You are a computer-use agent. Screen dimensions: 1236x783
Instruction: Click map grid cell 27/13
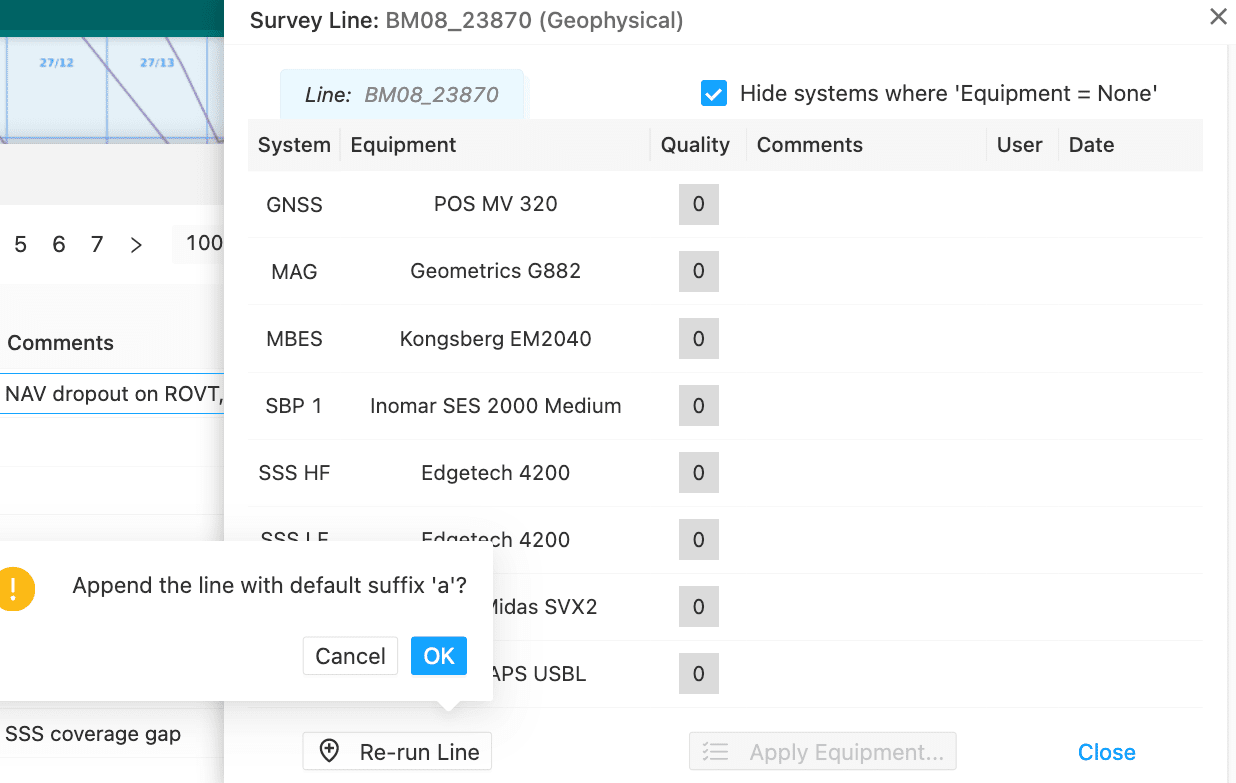pos(157,62)
